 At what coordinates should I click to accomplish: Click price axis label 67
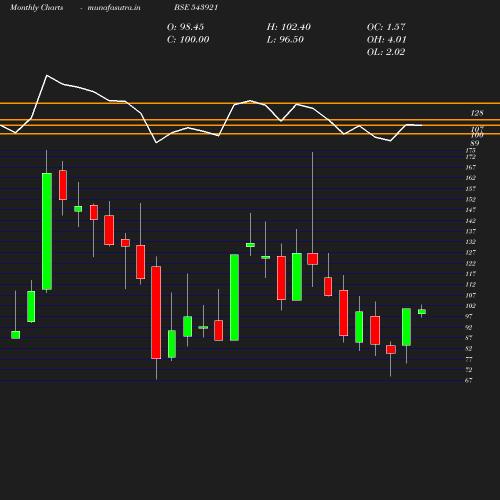tap(469, 380)
